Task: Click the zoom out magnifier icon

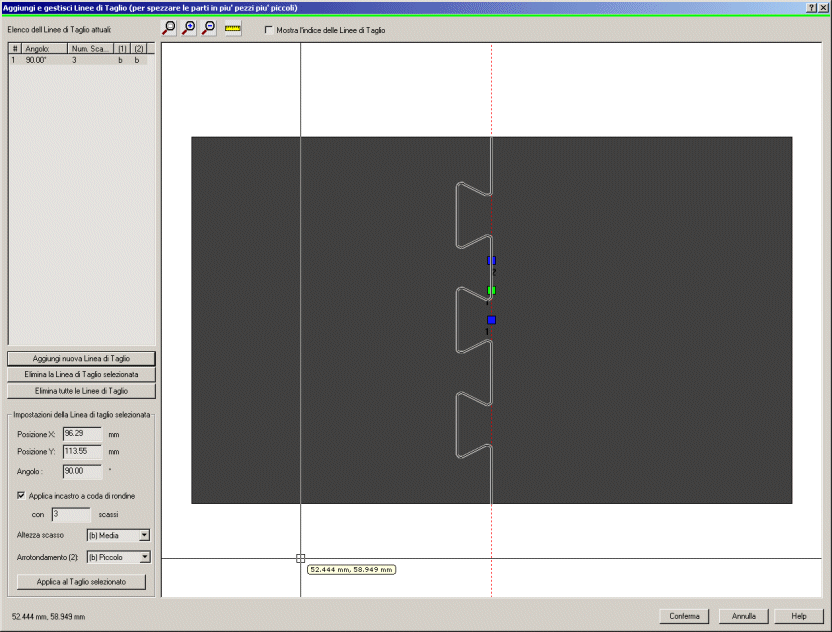Action: pyautogui.click(x=209, y=28)
